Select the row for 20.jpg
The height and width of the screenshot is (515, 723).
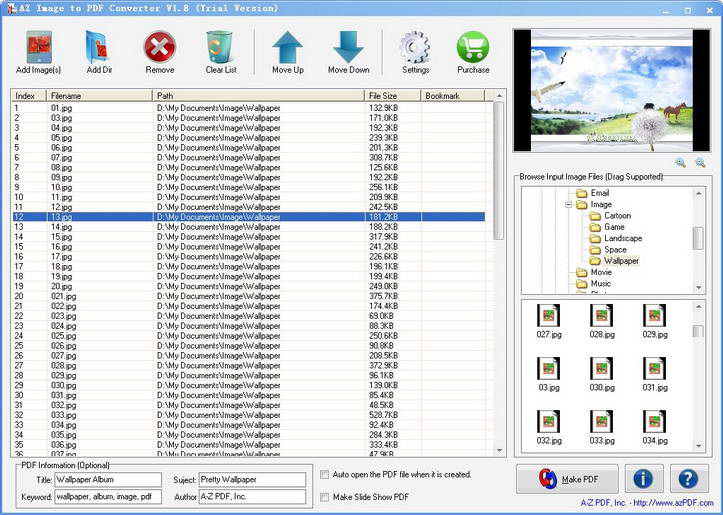pos(248,286)
